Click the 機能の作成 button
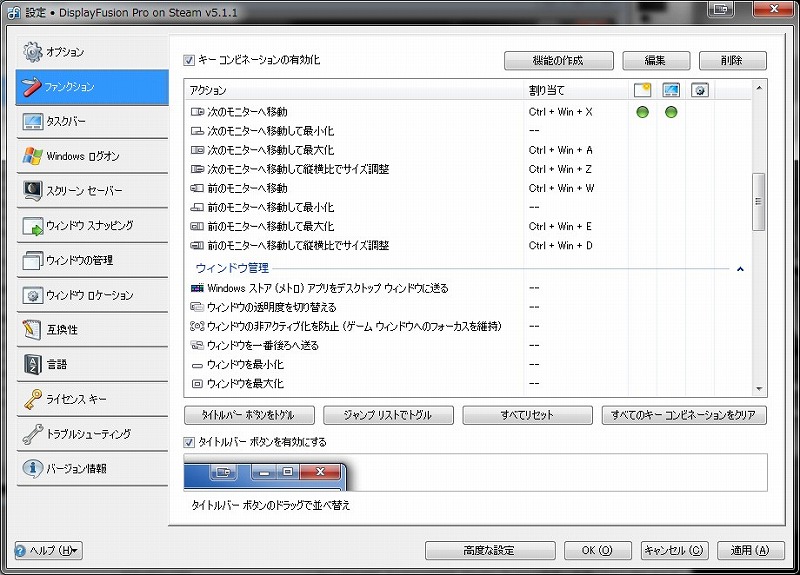The width and height of the screenshot is (800, 575). click(559, 61)
